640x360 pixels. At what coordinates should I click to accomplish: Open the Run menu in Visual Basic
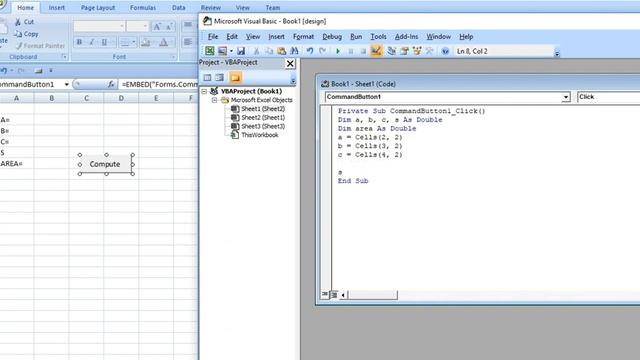[x=356, y=37]
